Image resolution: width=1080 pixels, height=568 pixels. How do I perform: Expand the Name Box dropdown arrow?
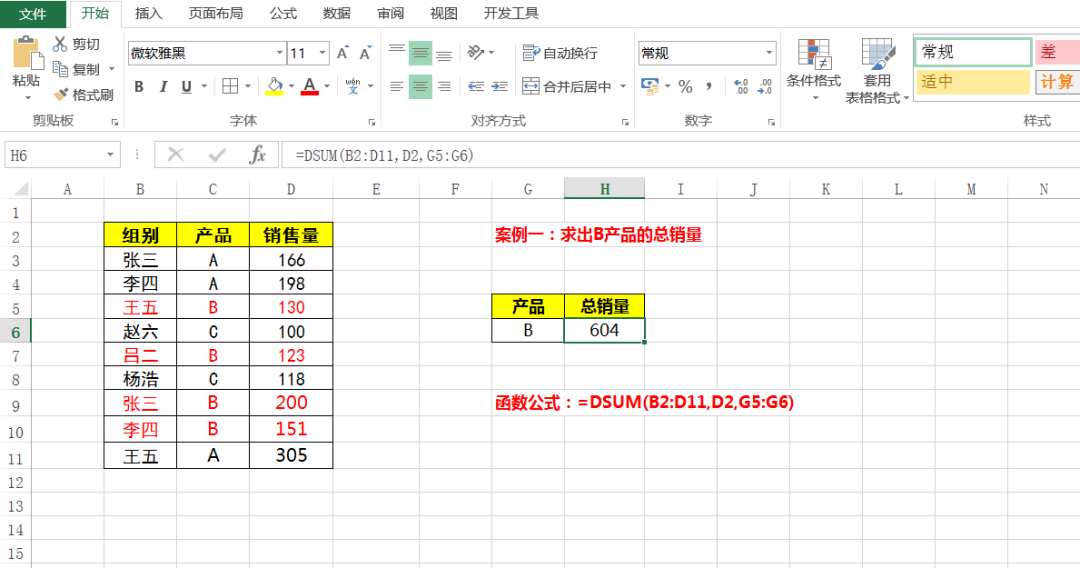110,155
